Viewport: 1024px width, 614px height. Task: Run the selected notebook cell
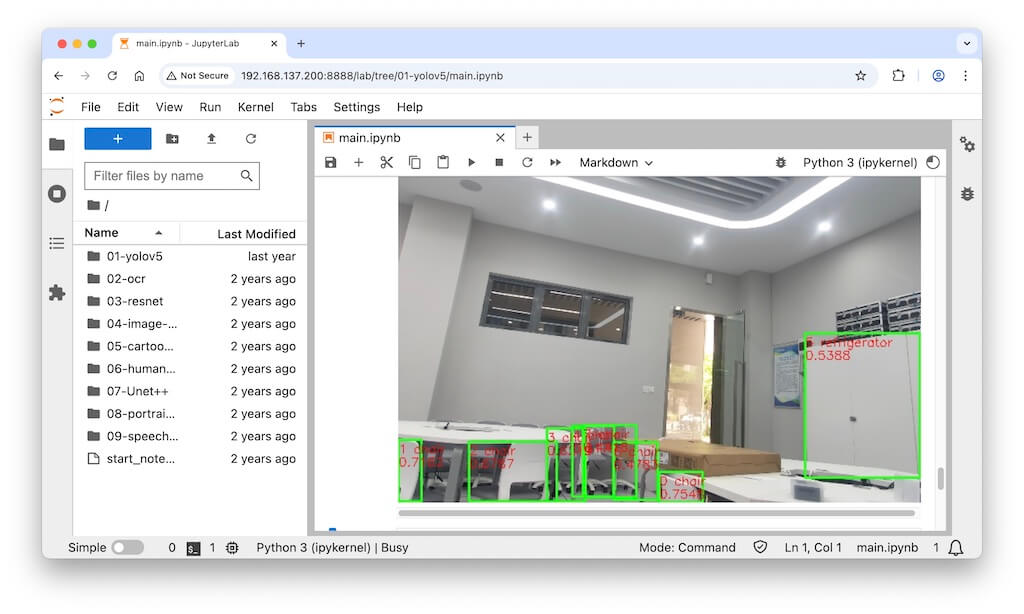(471, 162)
